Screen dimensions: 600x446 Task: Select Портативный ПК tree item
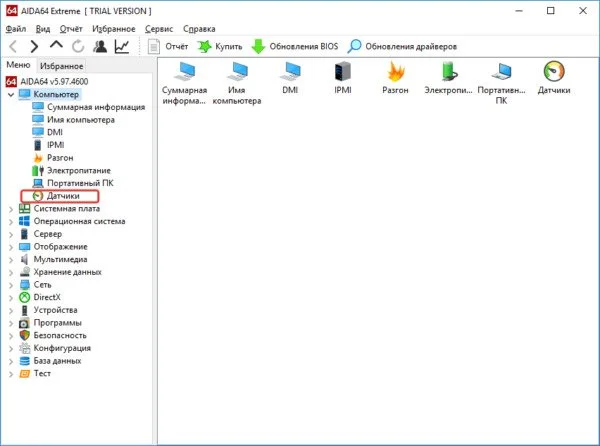click(x=80, y=183)
